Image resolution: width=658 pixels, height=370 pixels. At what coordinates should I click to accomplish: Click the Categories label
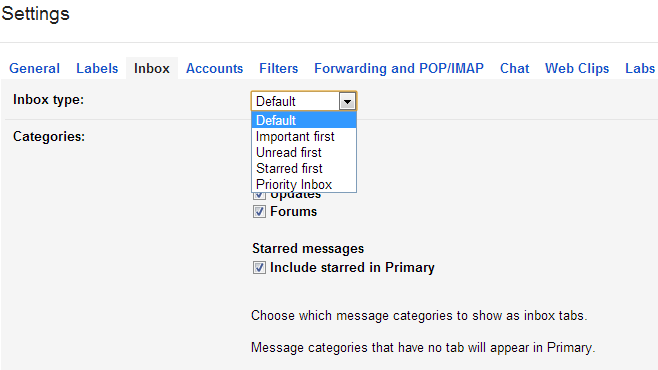[49, 136]
